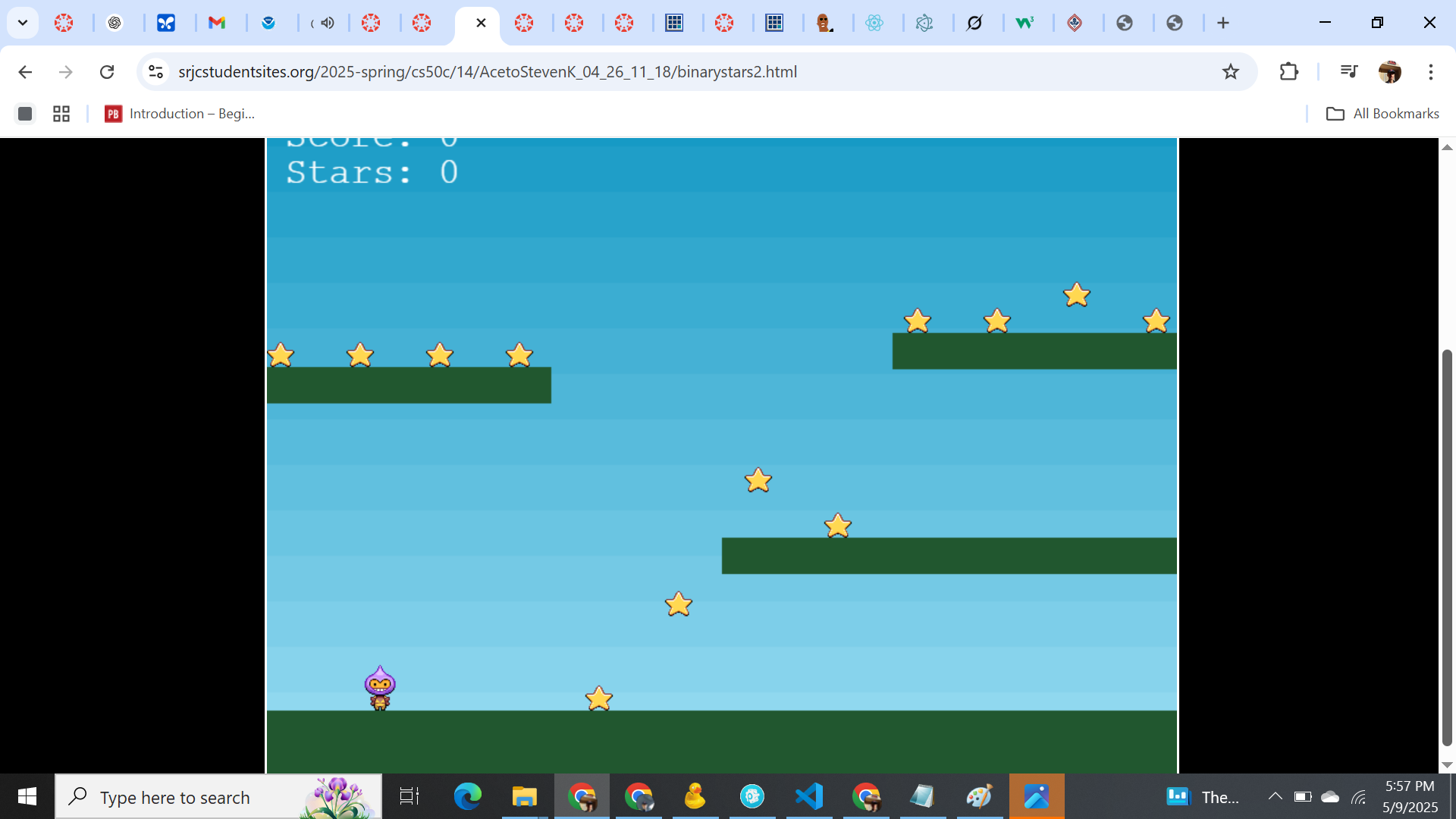The width and height of the screenshot is (1456, 819).
Task: Open the media control icon in toolbar
Action: coord(1348,72)
